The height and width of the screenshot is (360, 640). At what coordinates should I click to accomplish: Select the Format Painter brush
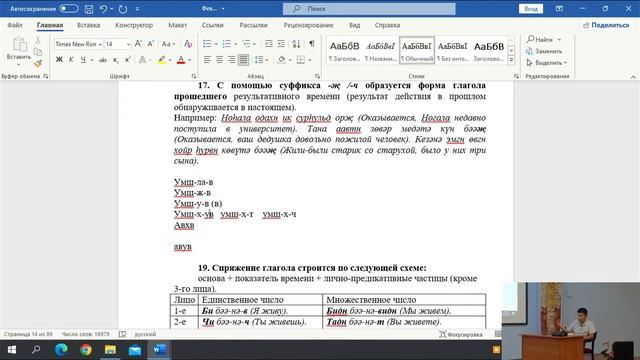click(38, 63)
